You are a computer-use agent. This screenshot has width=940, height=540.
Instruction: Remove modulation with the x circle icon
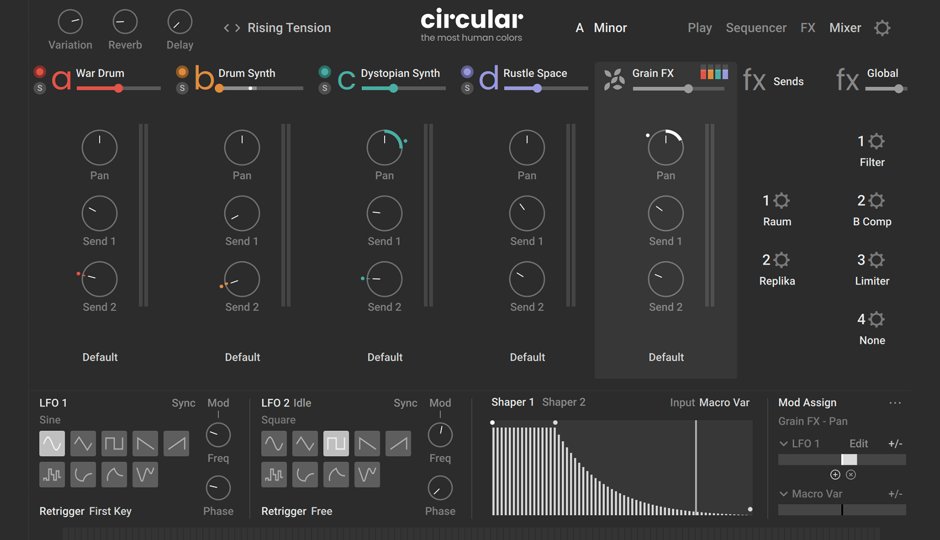pos(851,475)
